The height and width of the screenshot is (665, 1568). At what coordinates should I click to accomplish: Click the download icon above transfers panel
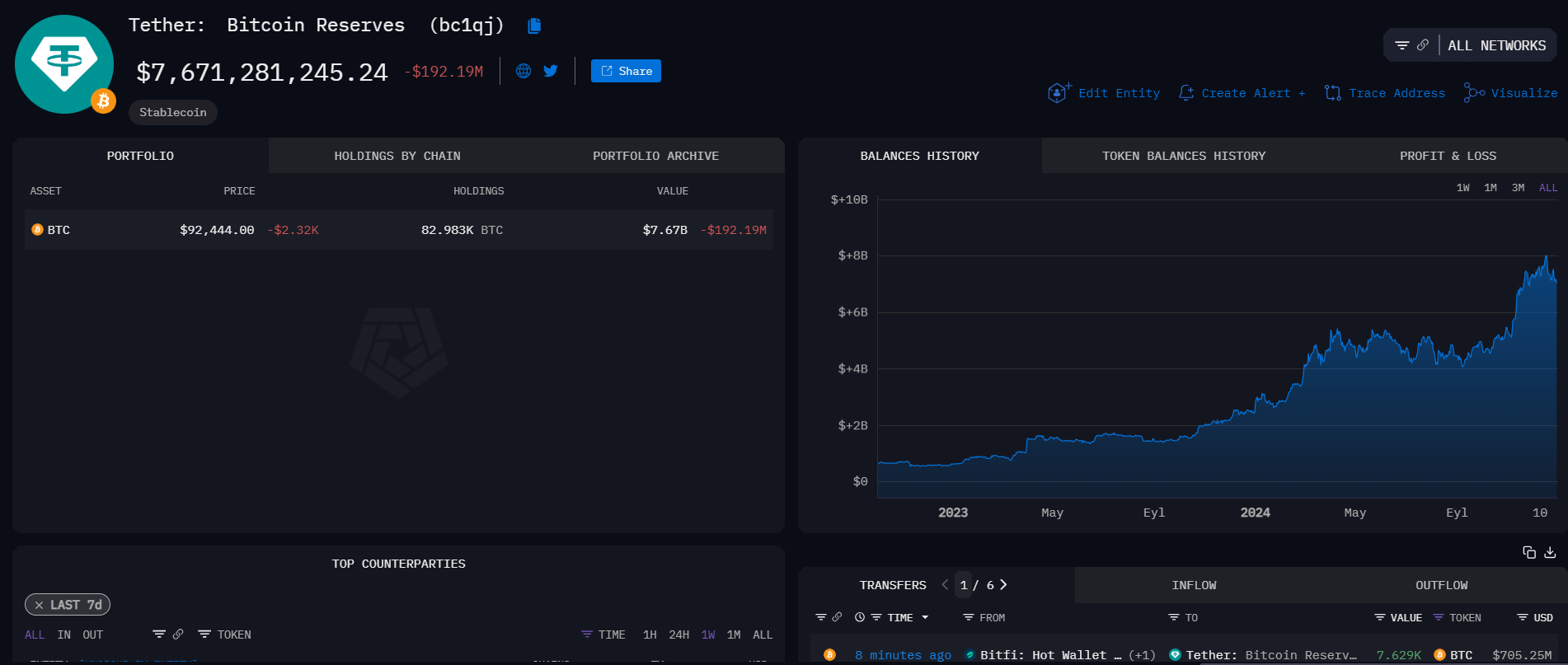(1550, 552)
